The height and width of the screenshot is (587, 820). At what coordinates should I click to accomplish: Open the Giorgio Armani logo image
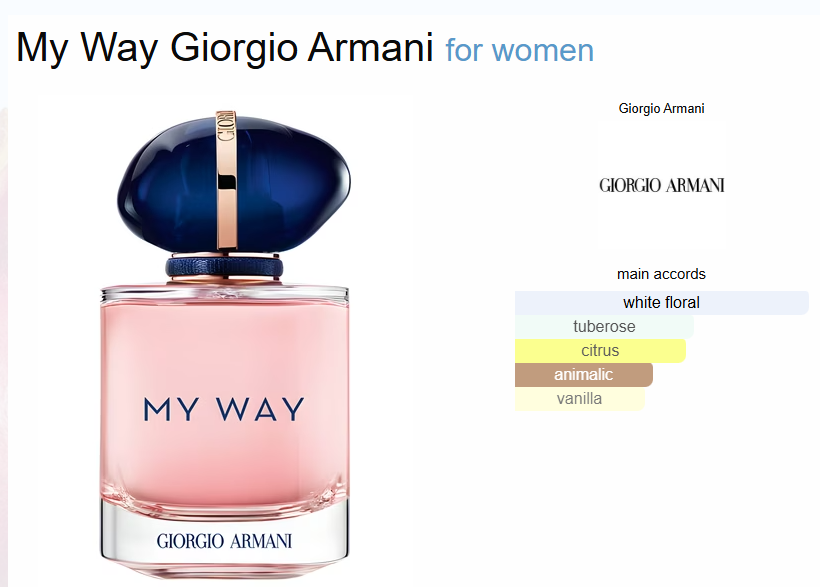tap(662, 185)
